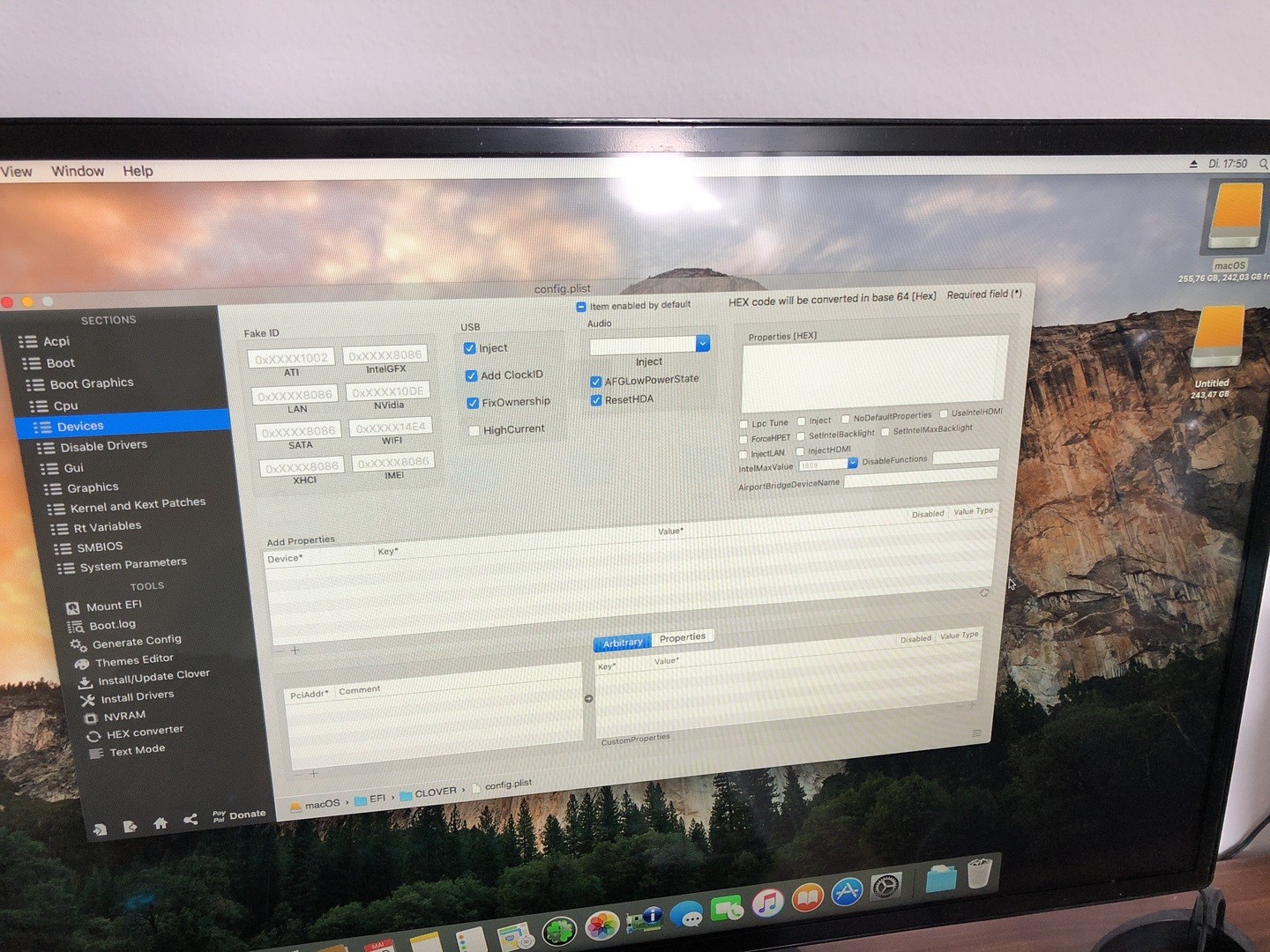Screen dimensions: 1270x952
Task: Click the Spotlight search icon in menu bar
Action: [1263, 164]
